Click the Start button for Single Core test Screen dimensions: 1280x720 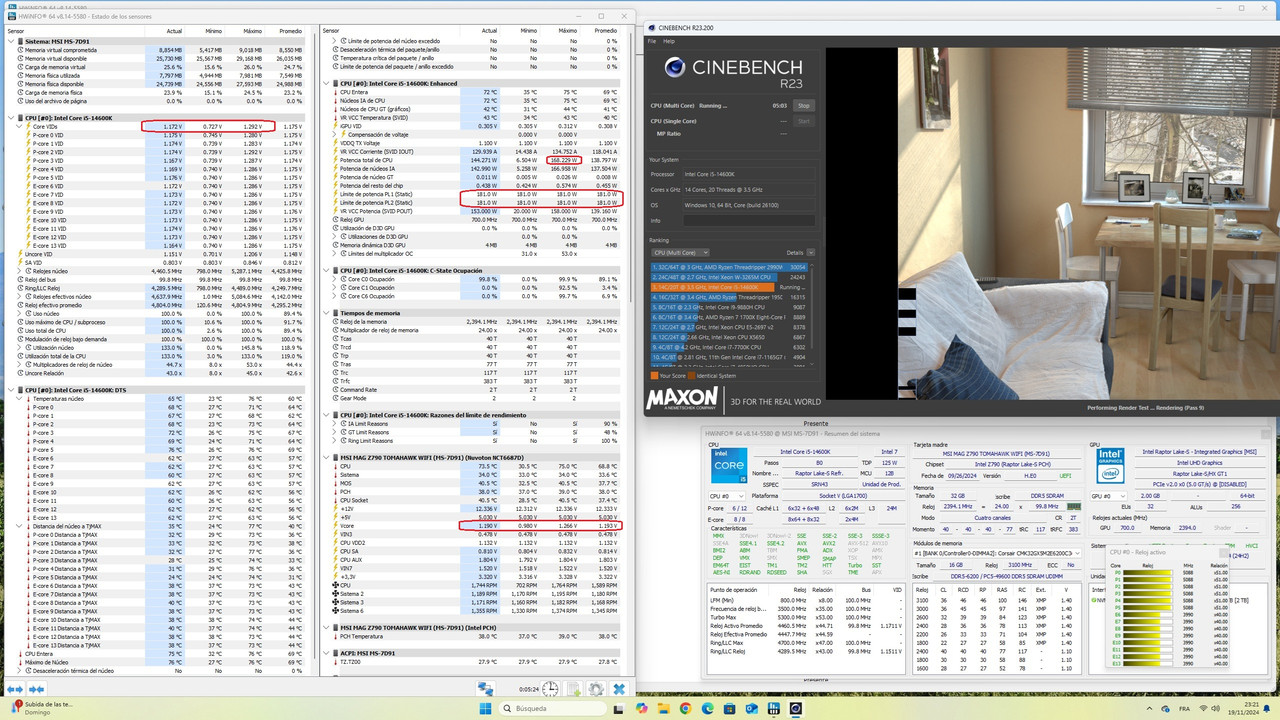coord(803,121)
